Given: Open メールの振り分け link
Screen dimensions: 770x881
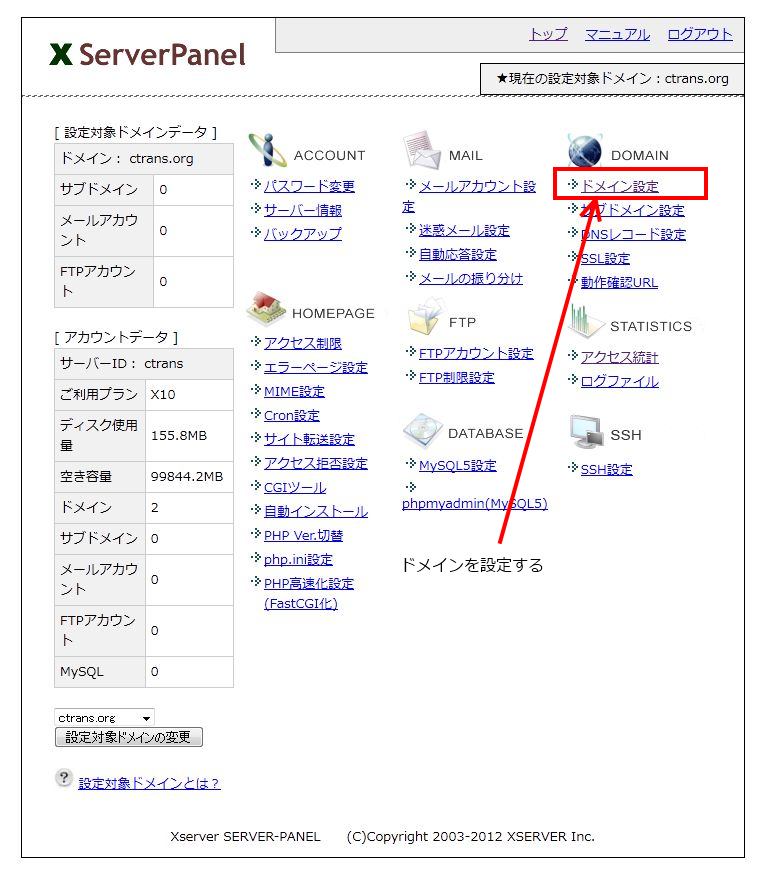Looking at the screenshot, I should tap(471, 279).
